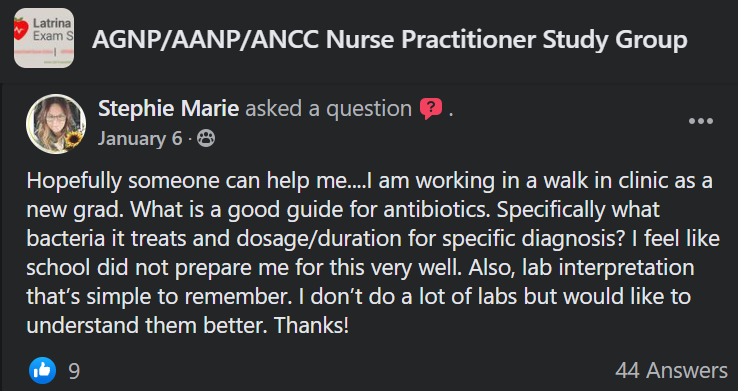View Stephie Marie's profile picture
Screen dimensions: 738x391
[x=56, y=124]
